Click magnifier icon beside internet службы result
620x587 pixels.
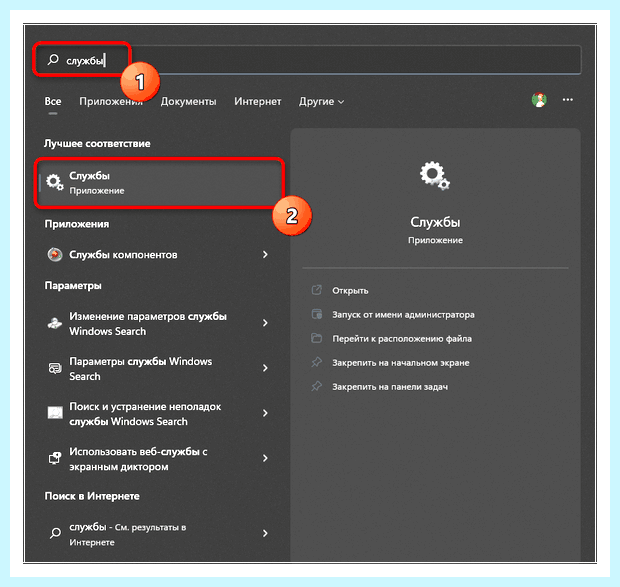click(x=55, y=533)
